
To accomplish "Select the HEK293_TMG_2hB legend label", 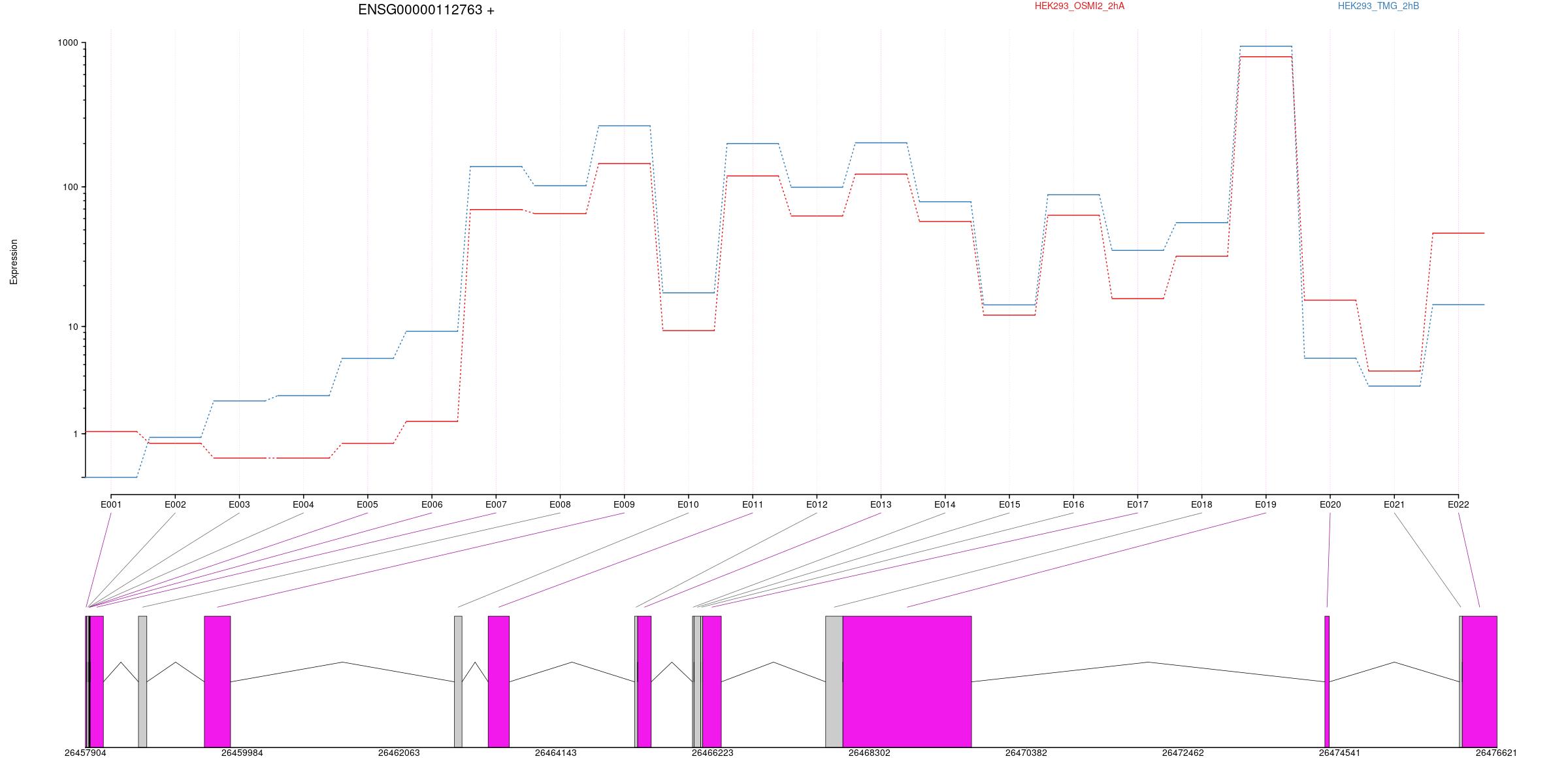I will tap(1379, 6).
